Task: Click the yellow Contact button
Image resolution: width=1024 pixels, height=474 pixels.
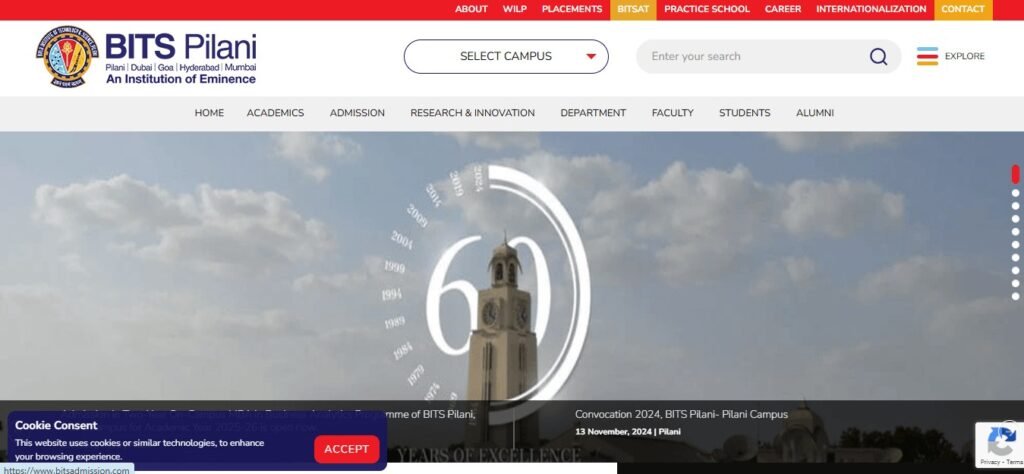Action: pos(963,9)
